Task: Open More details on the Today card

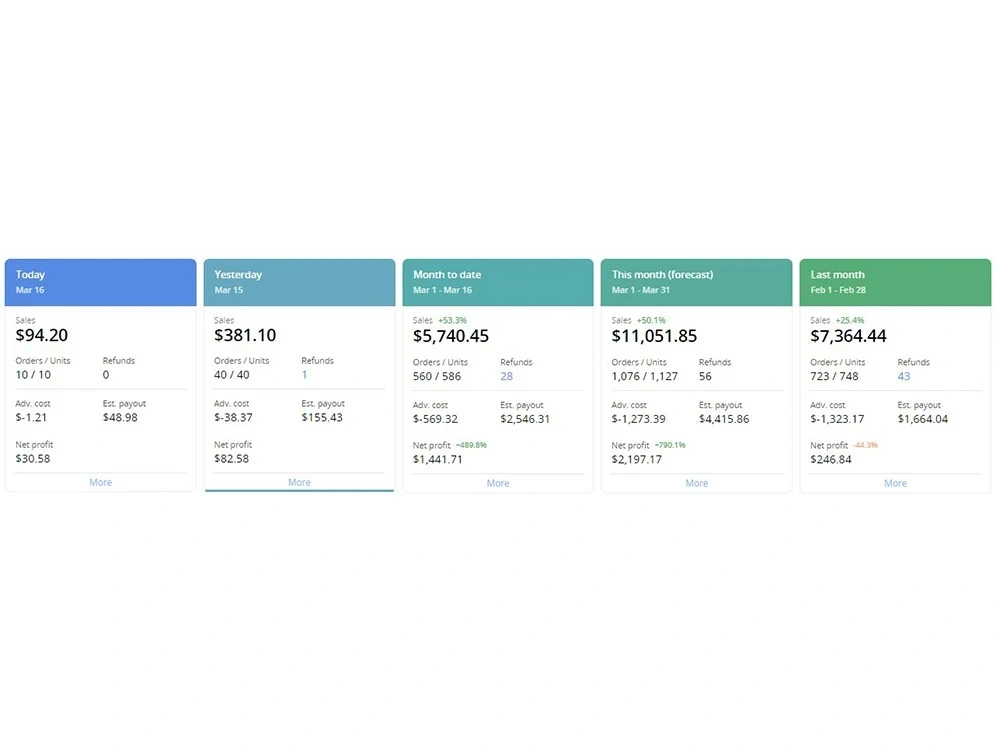Action: [x=100, y=482]
